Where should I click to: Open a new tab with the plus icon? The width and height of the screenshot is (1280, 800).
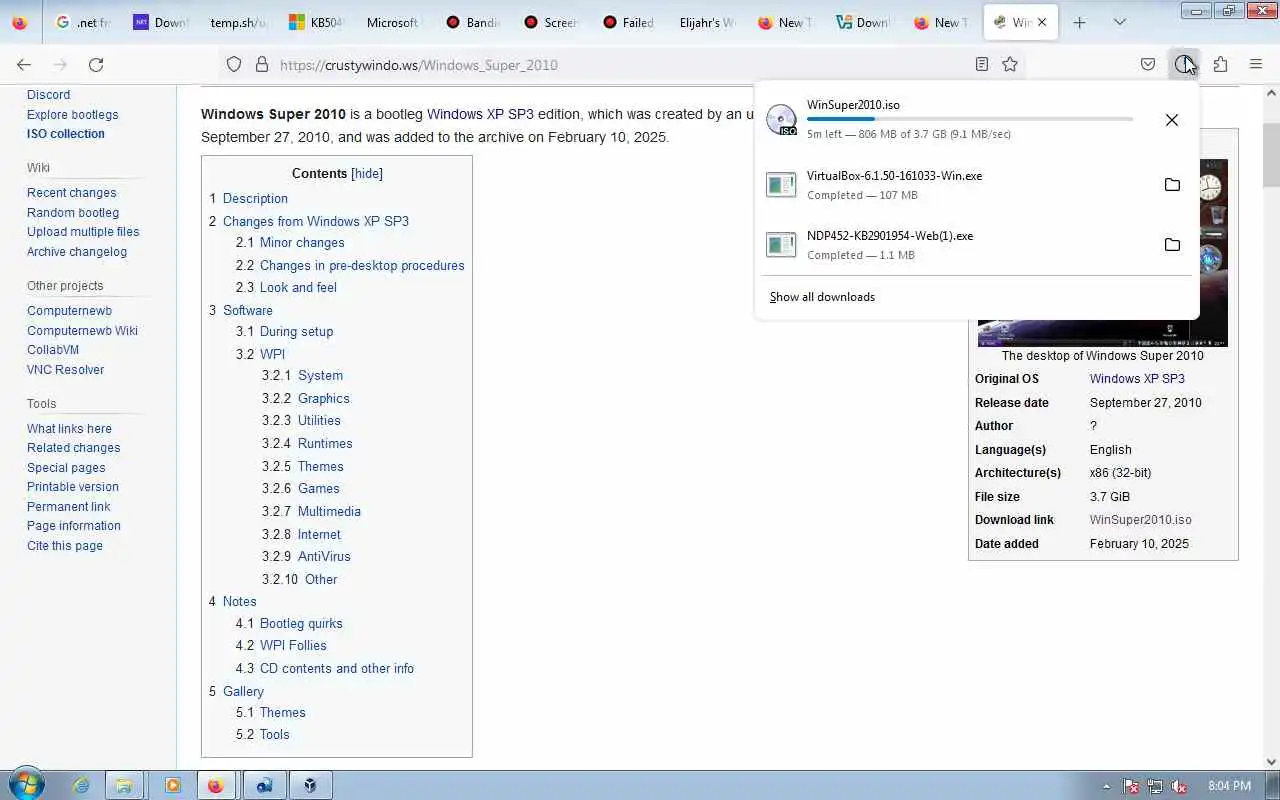click(1079, 22)
